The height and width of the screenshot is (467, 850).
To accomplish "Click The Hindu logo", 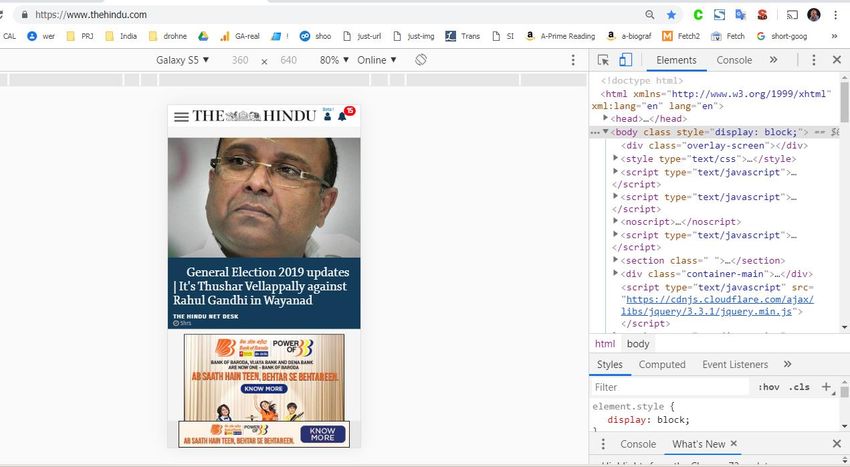I will coord(254,116).
